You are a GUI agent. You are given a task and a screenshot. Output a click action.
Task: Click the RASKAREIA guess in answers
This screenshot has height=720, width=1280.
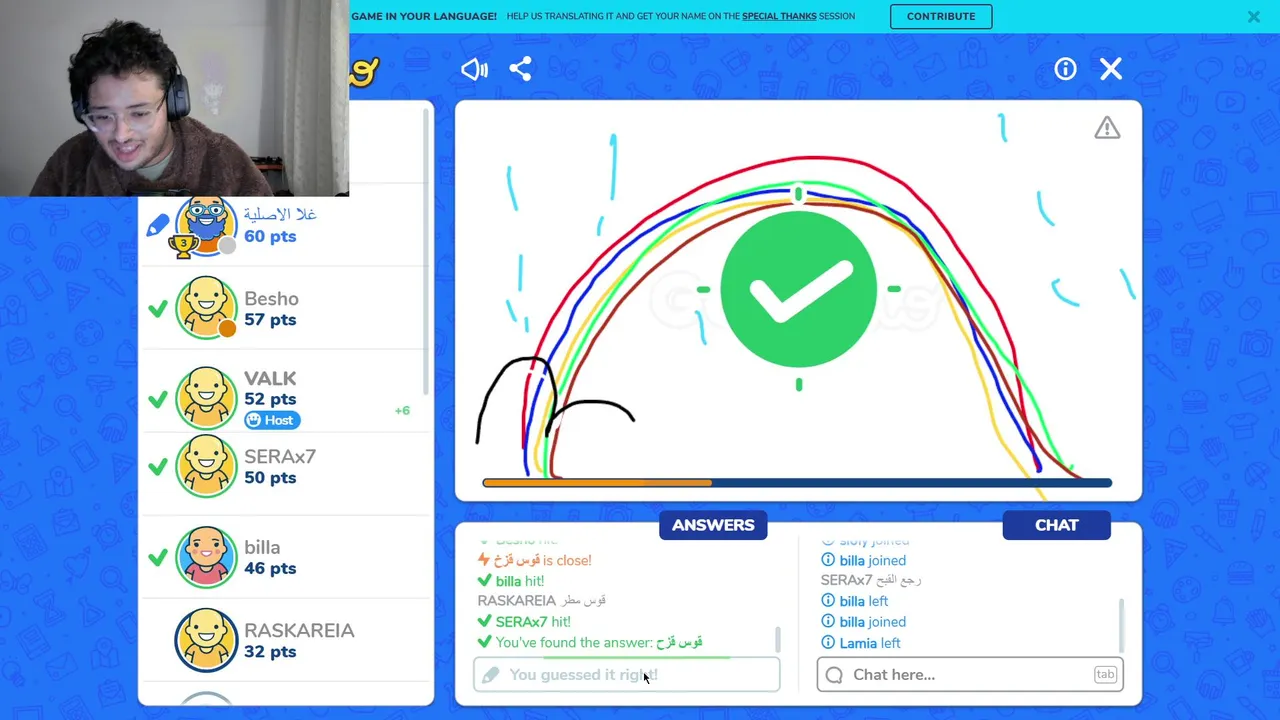click(542, 601)
